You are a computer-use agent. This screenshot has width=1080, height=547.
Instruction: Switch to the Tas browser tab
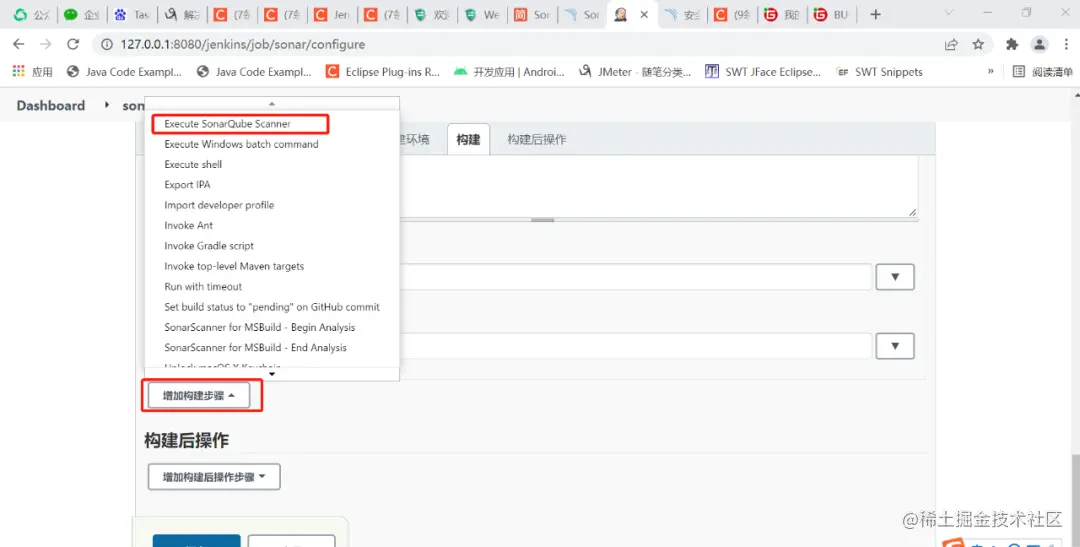pos(132,14)
